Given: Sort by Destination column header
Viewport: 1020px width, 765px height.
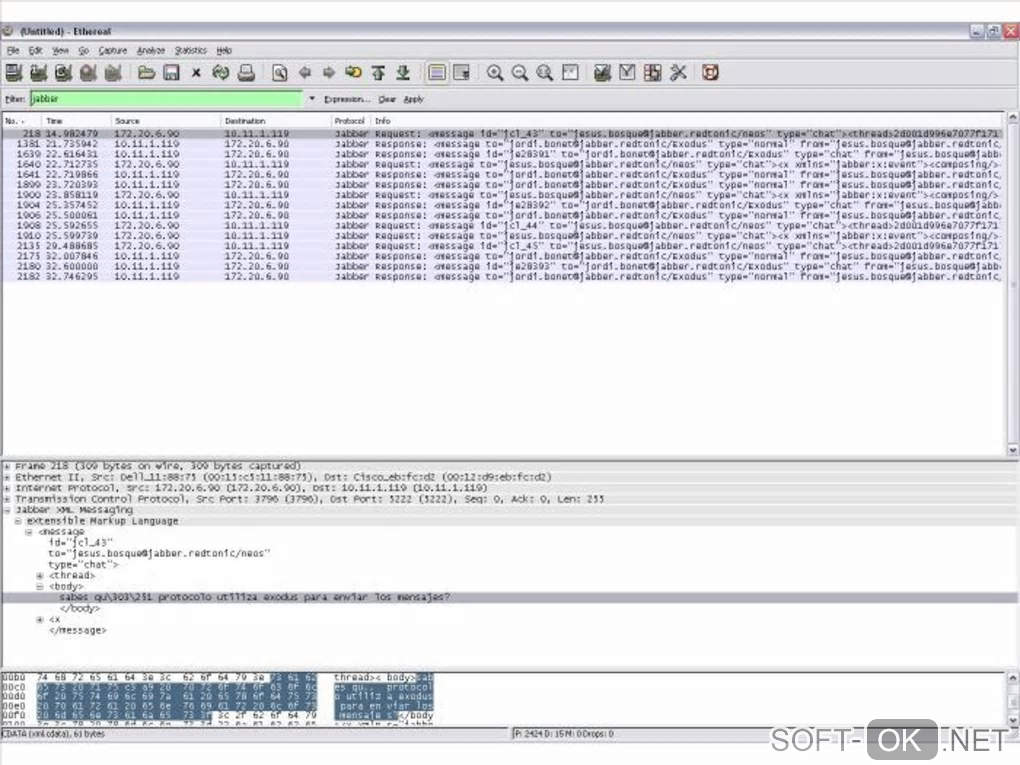Looking at the screenshot, I should point(276,121).
